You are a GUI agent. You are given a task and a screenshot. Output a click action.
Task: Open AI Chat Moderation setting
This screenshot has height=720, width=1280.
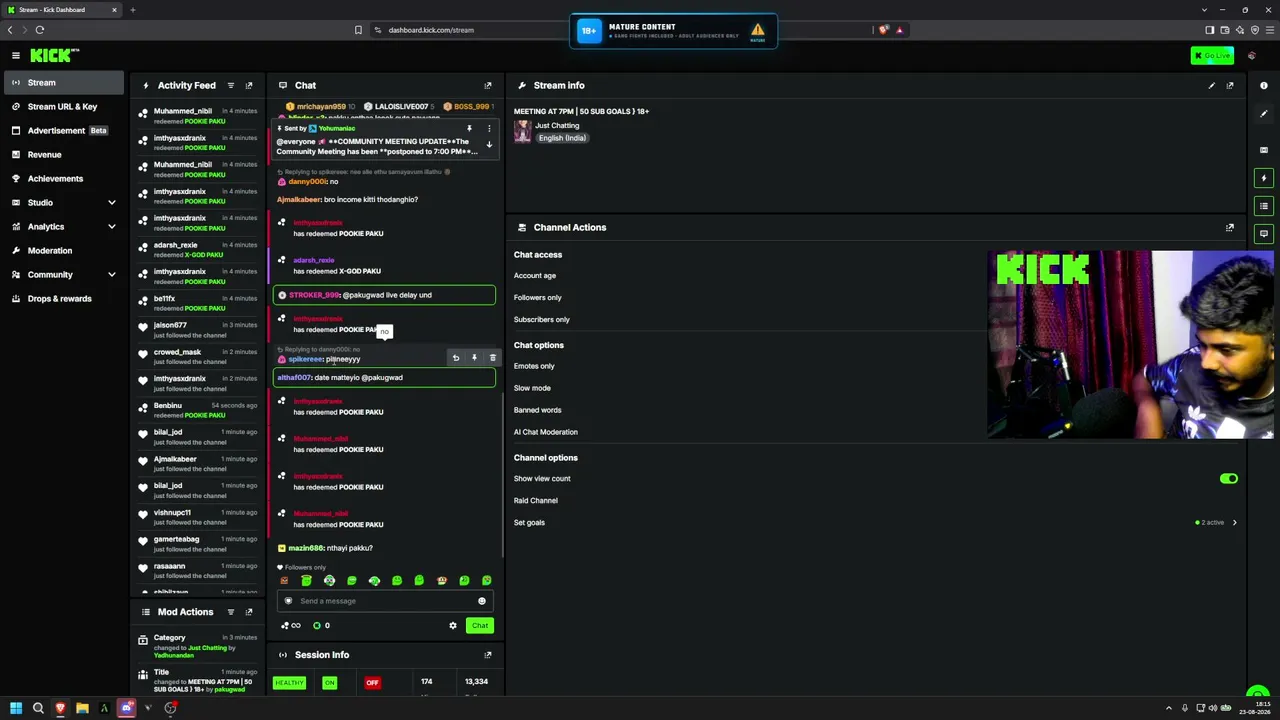(546, 432)
